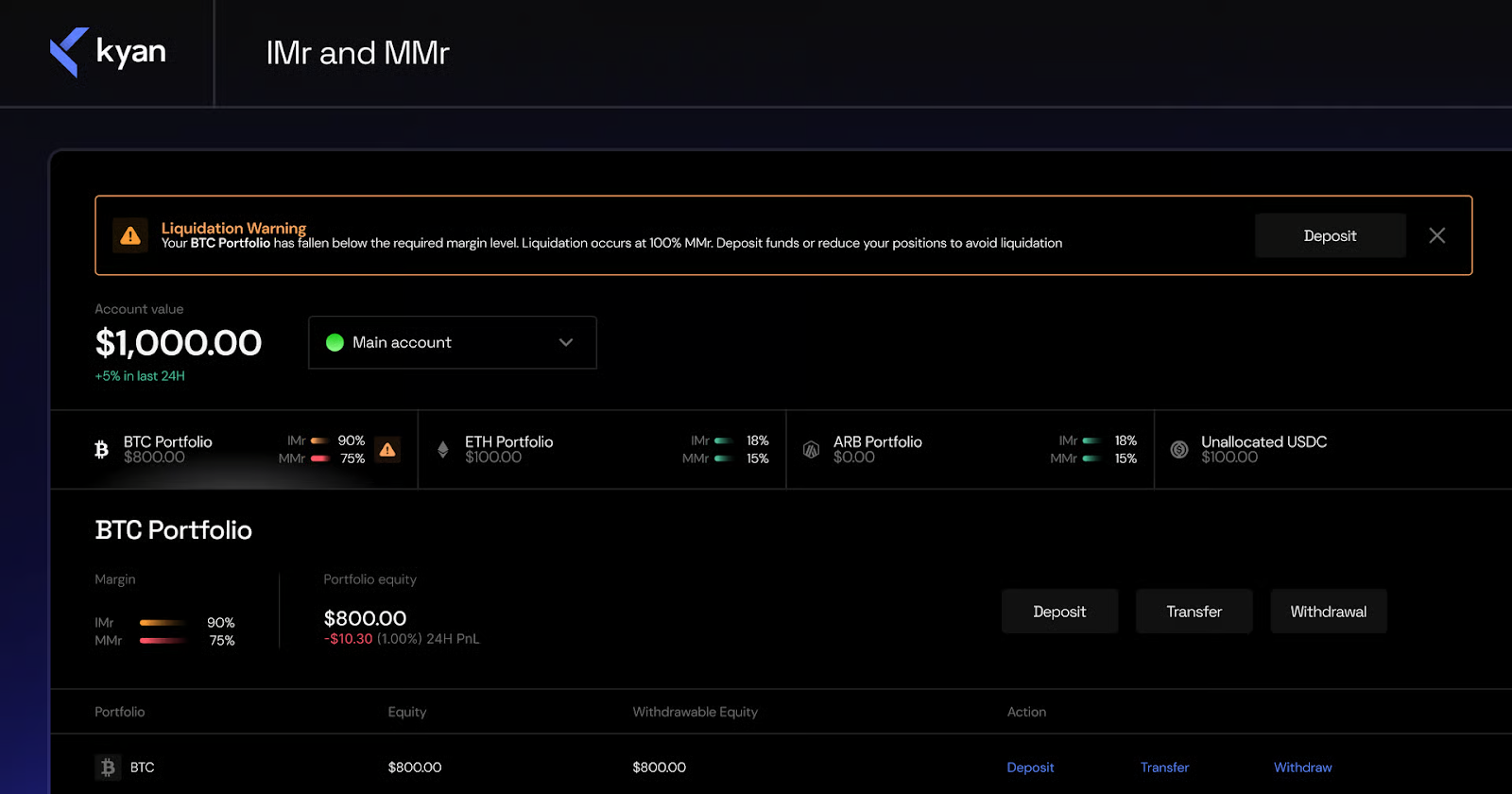Click the ARB Portfolio MMr 15% bar
The image size is (1512, 794).
pos(1091,458)
